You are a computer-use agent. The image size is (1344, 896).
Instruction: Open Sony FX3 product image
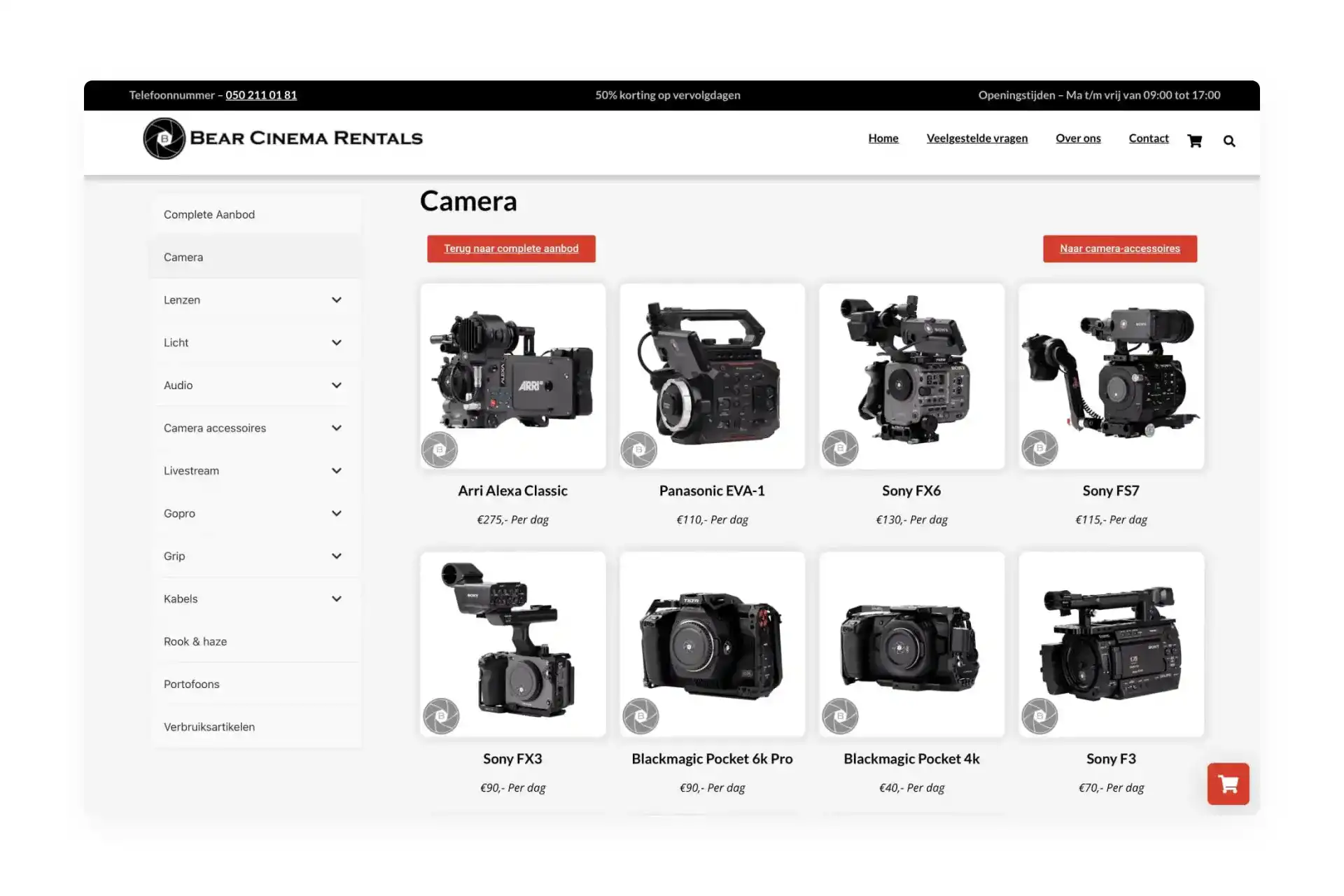point(513,644)
